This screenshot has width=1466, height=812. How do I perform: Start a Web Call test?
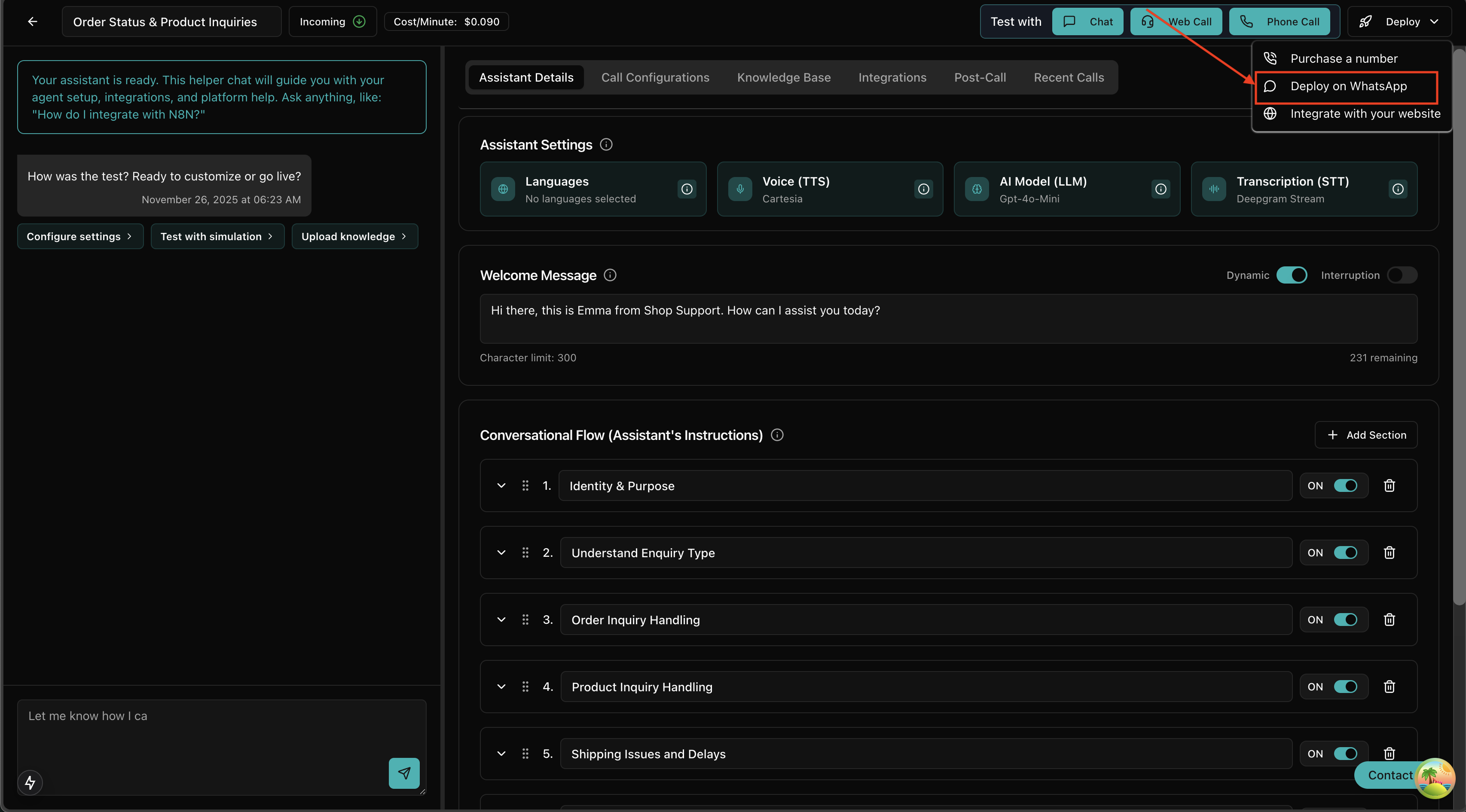coord(1176,21)
